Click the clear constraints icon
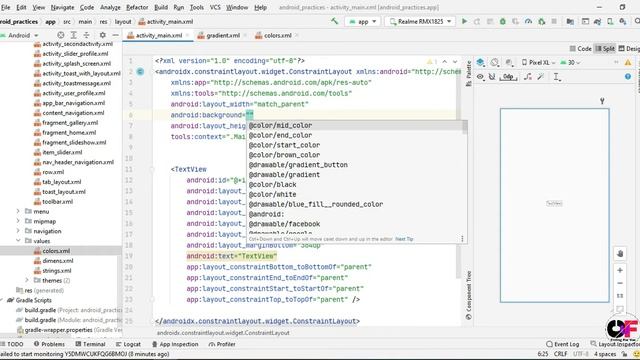Viewport: 640px width, 360px height. pyautogui.click(x=528, y=76)
